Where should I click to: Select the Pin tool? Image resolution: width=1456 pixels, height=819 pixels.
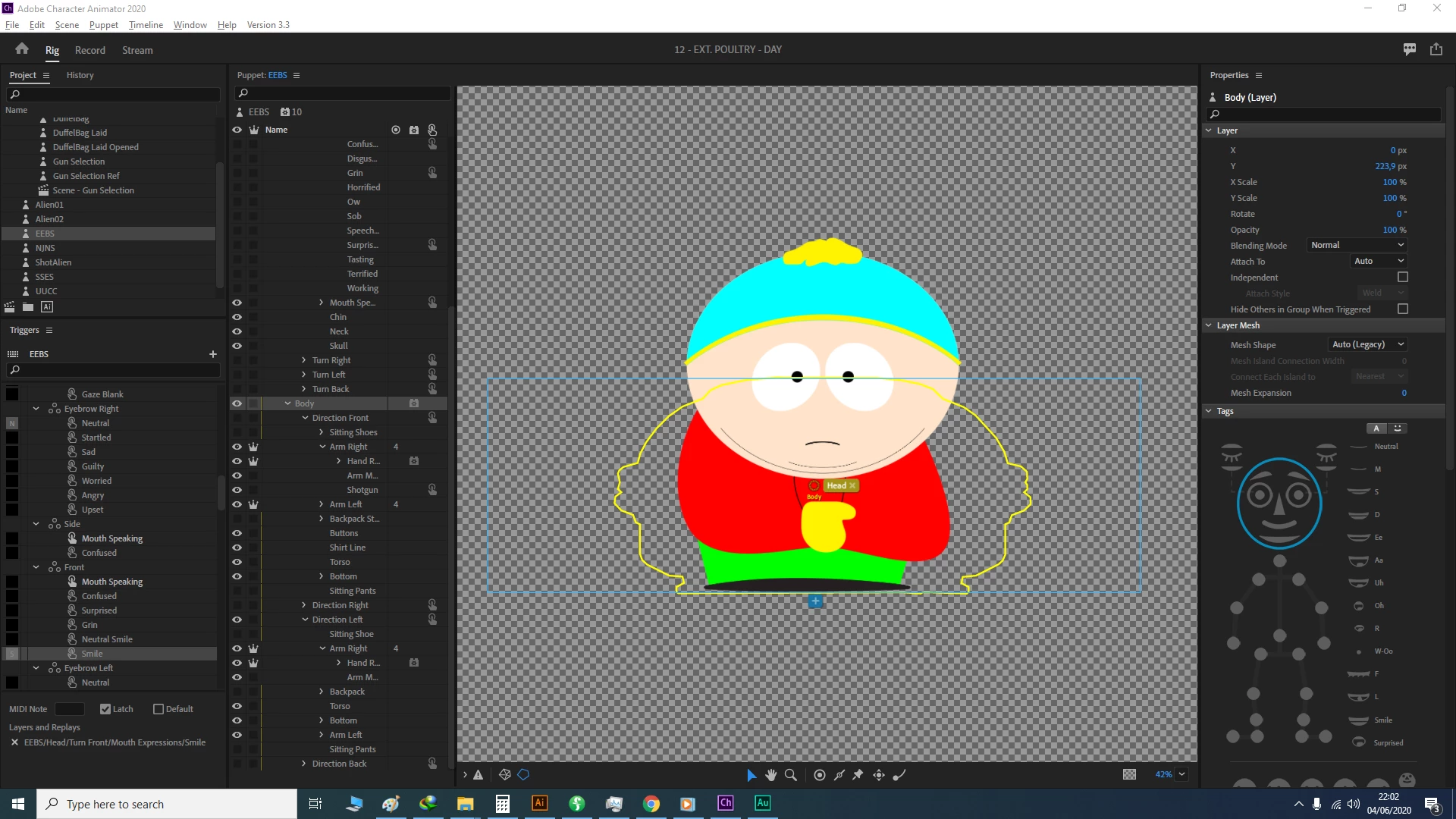tap(858, 775)
